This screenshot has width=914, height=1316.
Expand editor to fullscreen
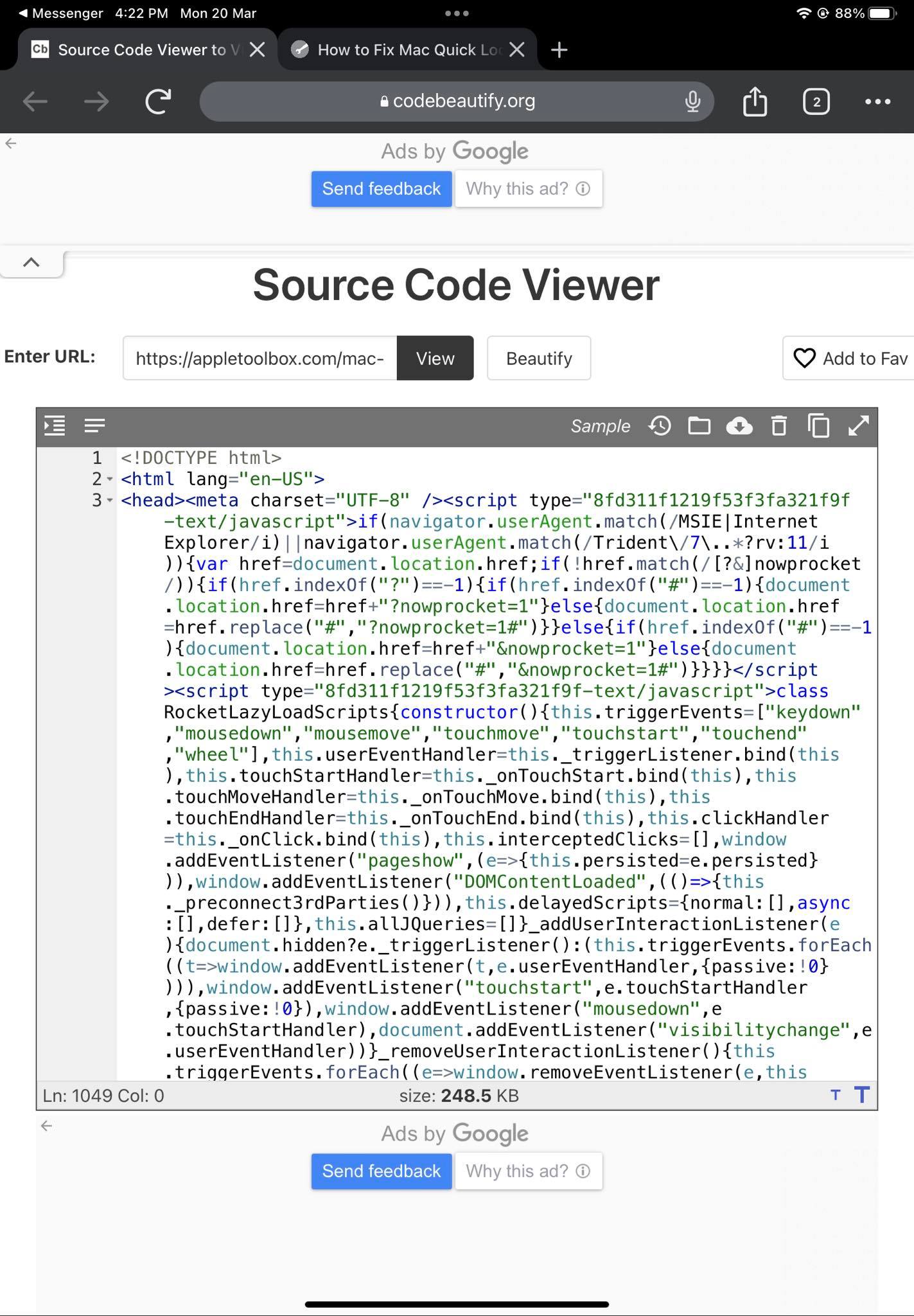coord(858,426)
